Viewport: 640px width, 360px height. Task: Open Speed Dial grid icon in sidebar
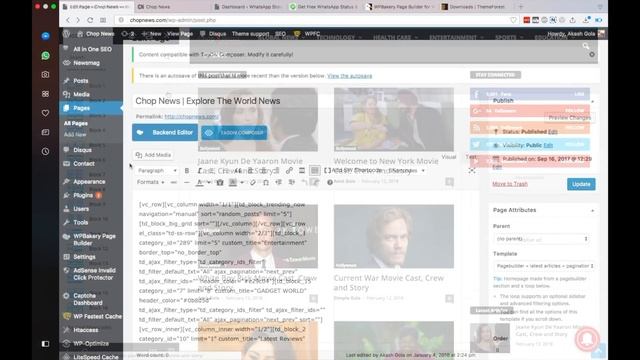pyautogui.click(x=45, y=94)
